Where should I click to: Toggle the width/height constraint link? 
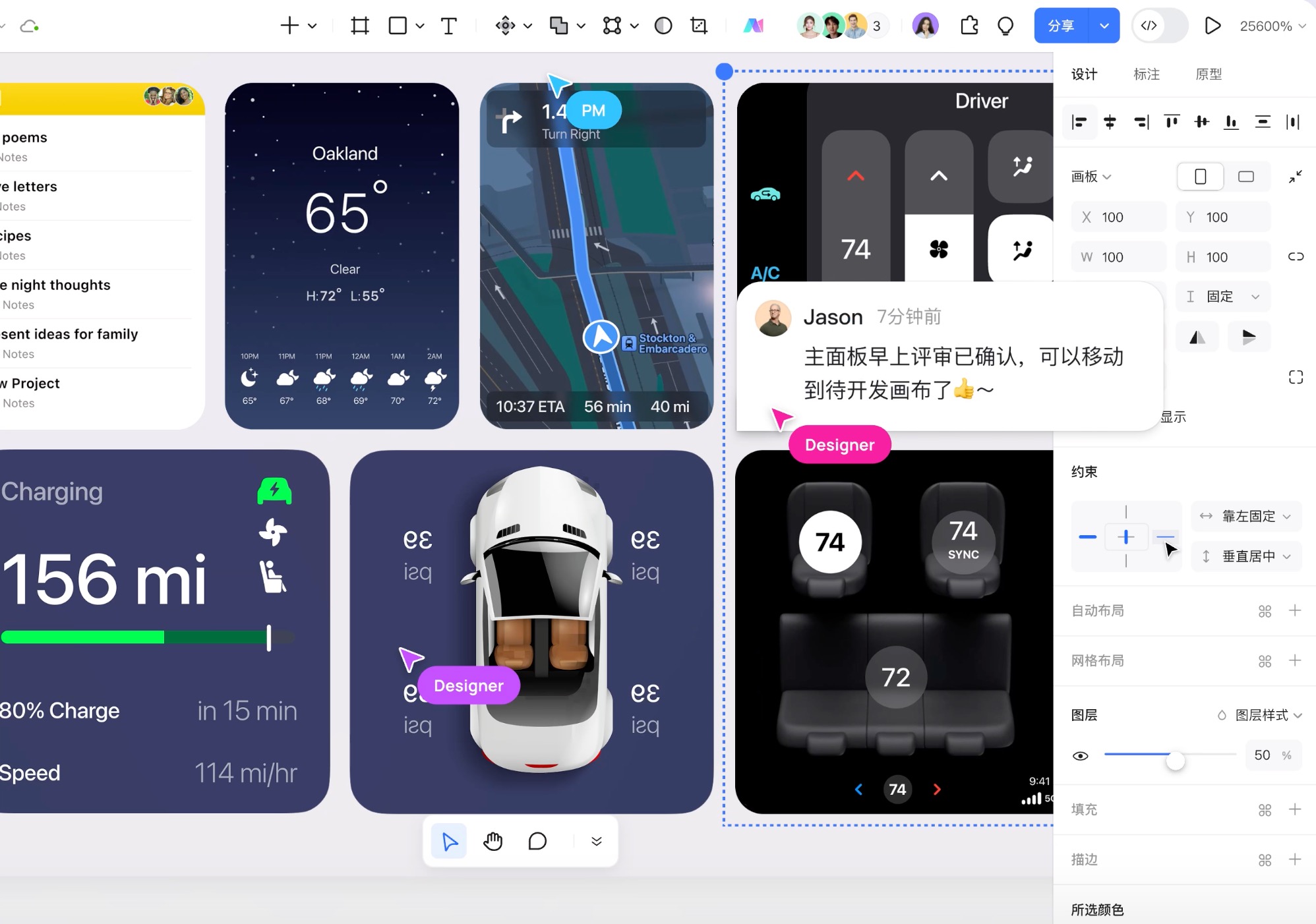[1295, 256]
